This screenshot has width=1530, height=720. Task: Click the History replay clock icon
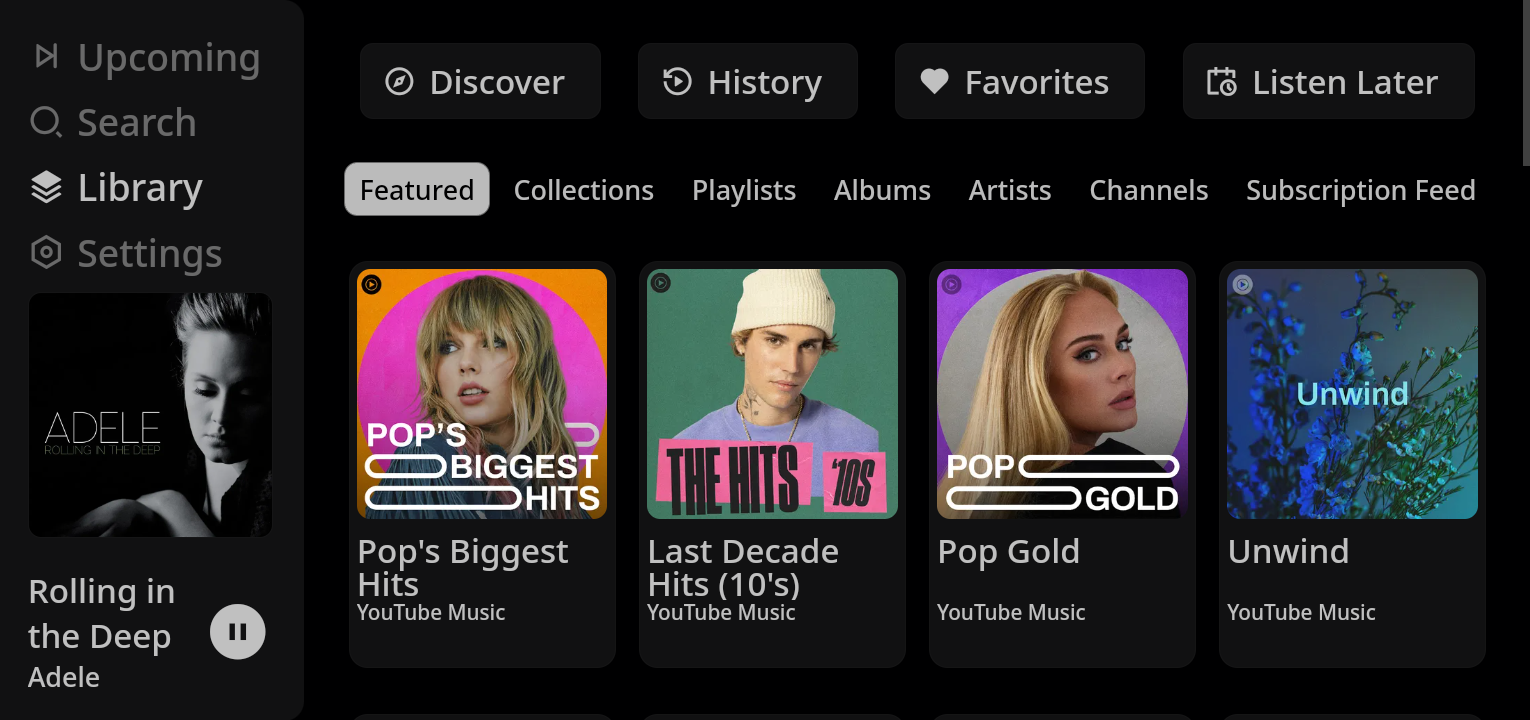point(677,82)
